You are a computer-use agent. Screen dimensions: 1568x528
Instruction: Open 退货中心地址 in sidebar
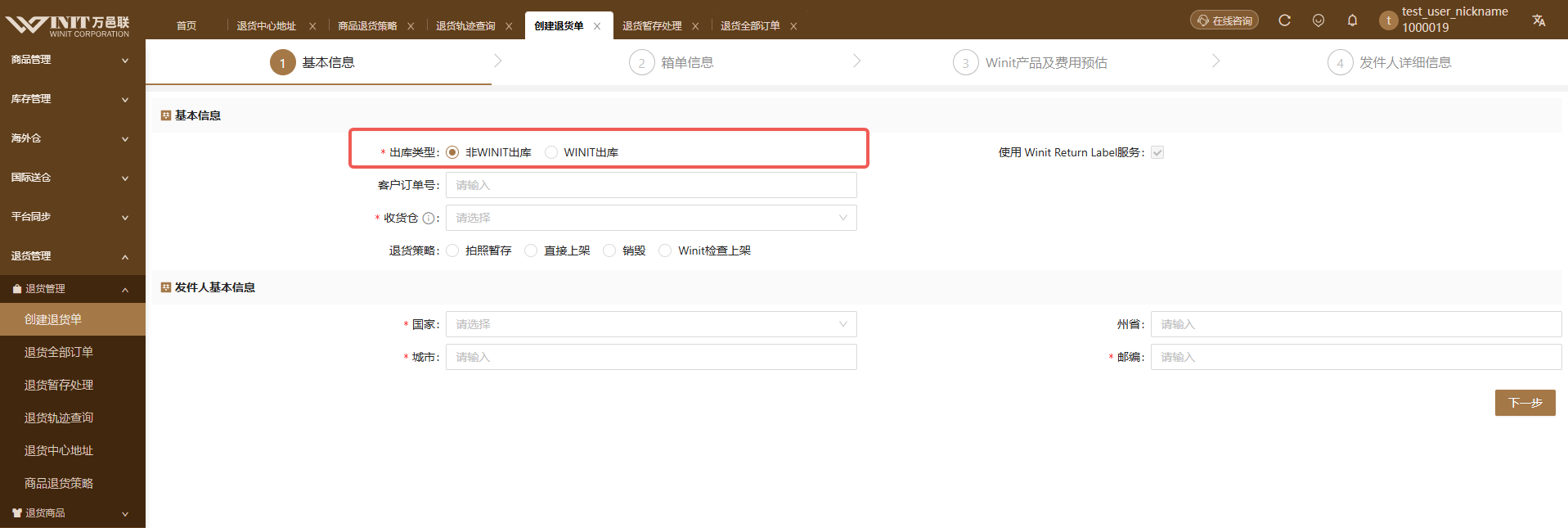[73, 450]
